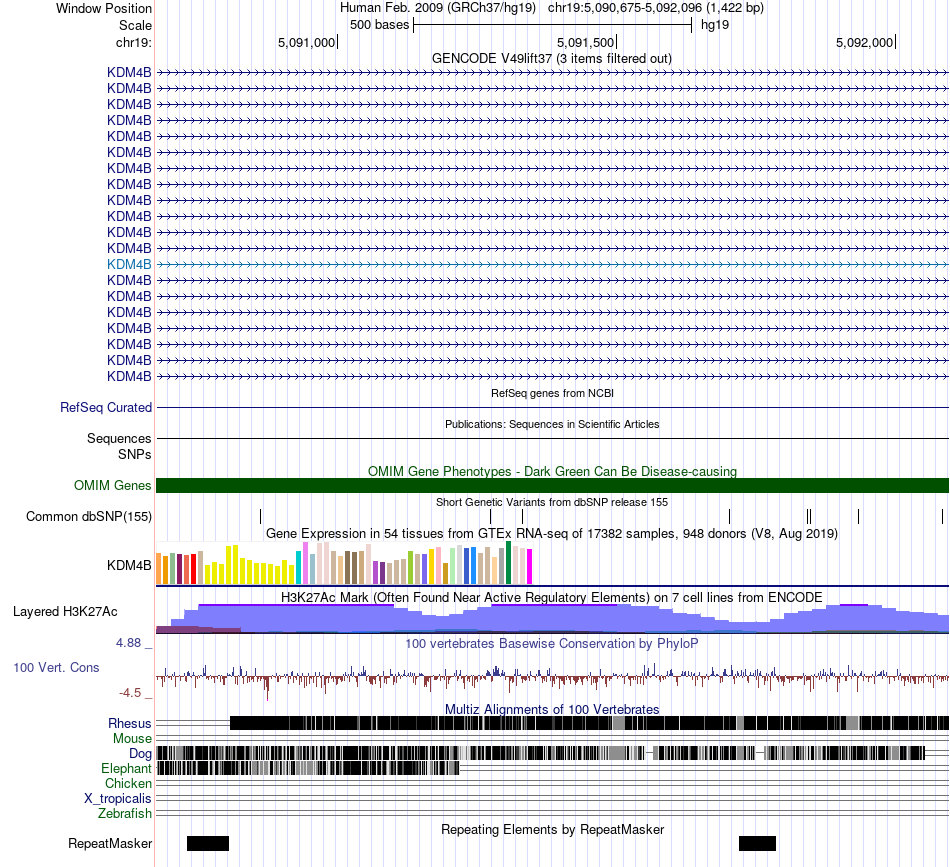Click the rightmost dbSNP variant tick
The height and width of the screenshot is (867, 950).
[x=942, y=516]
